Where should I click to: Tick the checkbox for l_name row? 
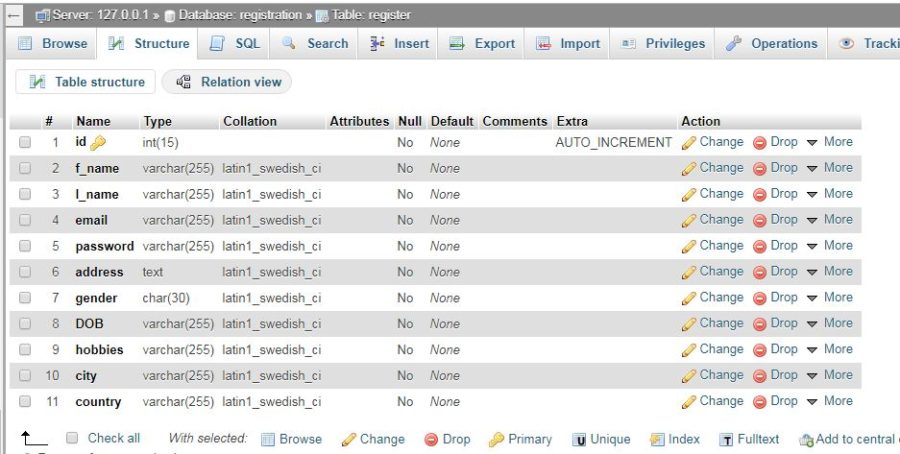coord(25,193)
